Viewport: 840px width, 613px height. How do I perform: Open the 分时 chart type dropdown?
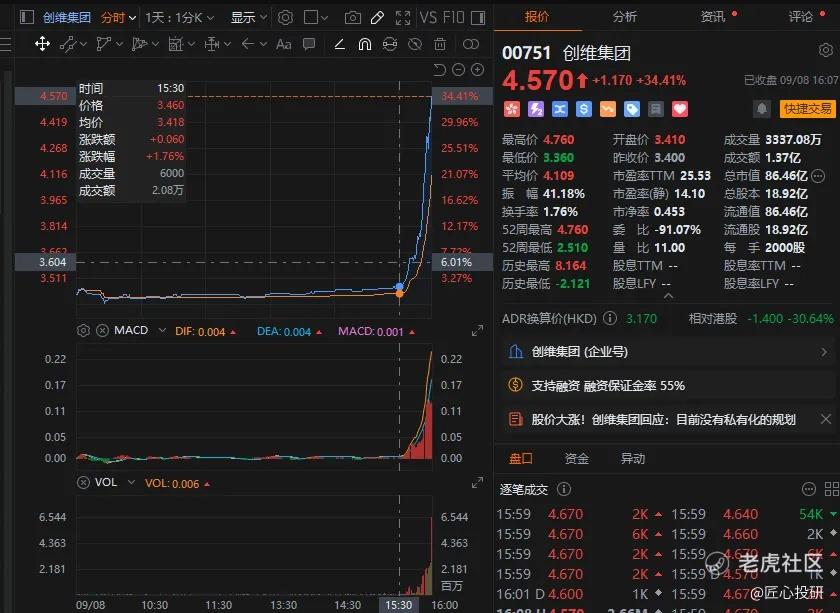coord(118,18)
